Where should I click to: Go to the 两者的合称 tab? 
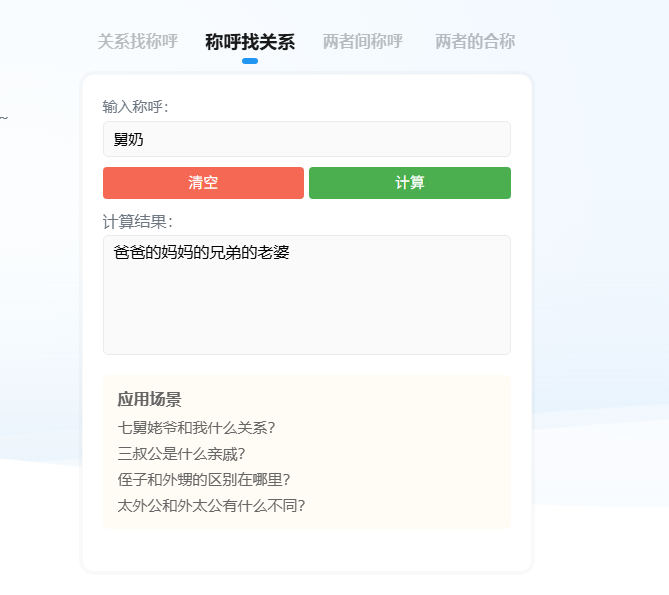[475, 42]
